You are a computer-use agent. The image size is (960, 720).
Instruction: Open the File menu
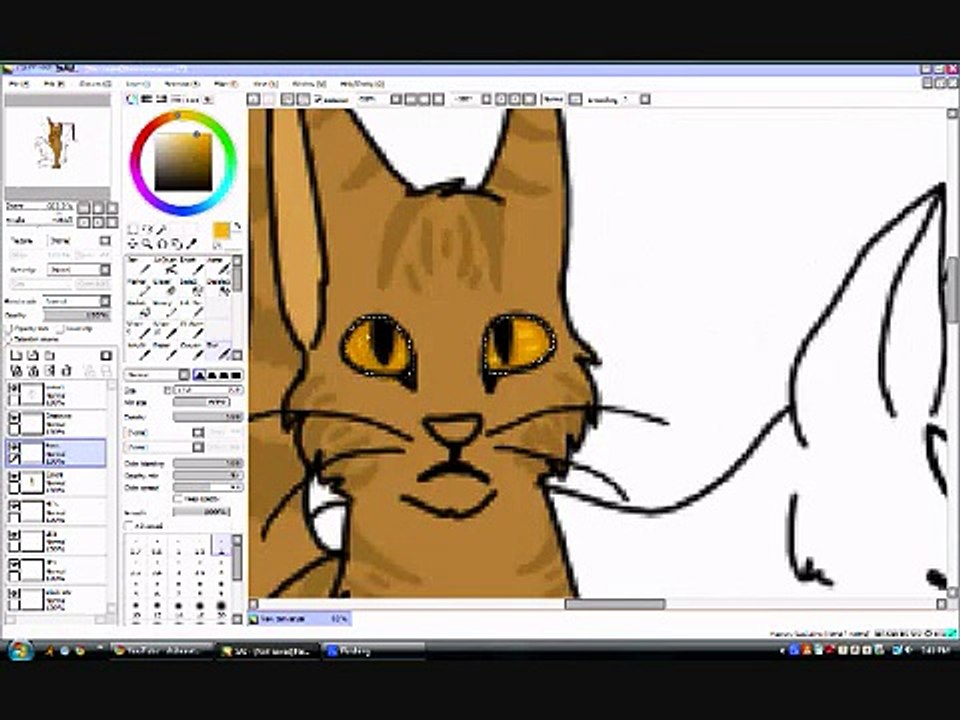coord(18,83)
